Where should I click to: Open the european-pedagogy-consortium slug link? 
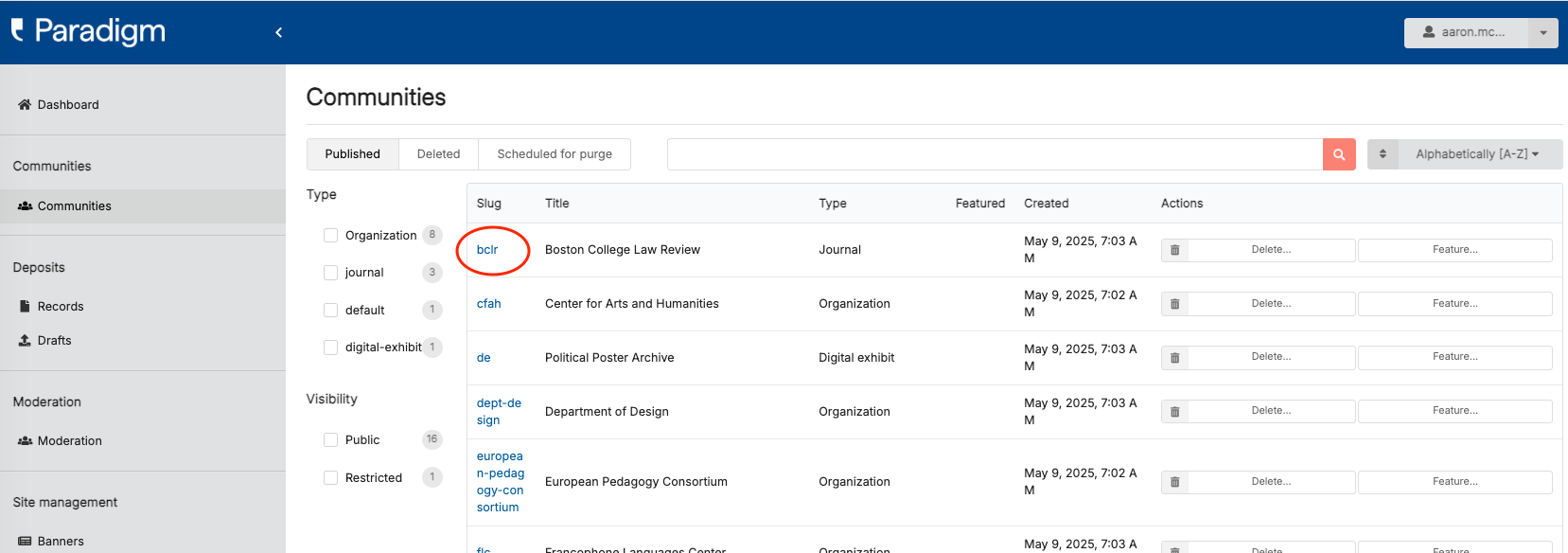pos(501,482)
